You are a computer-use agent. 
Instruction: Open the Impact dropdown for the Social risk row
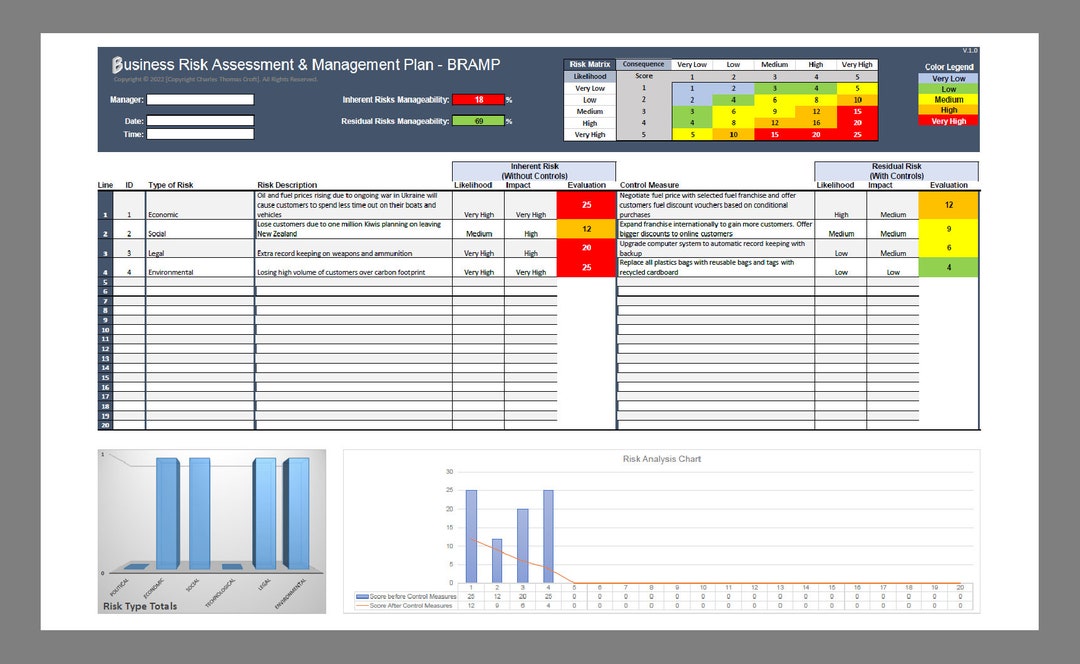pos(531,233)
